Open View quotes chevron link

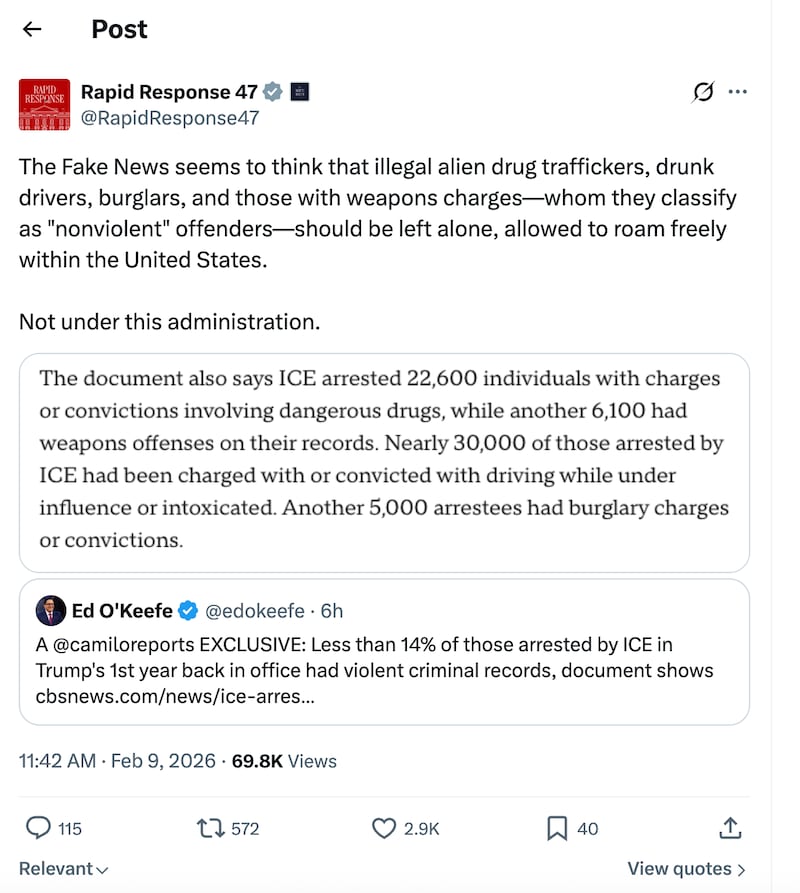tap(686, 869)
